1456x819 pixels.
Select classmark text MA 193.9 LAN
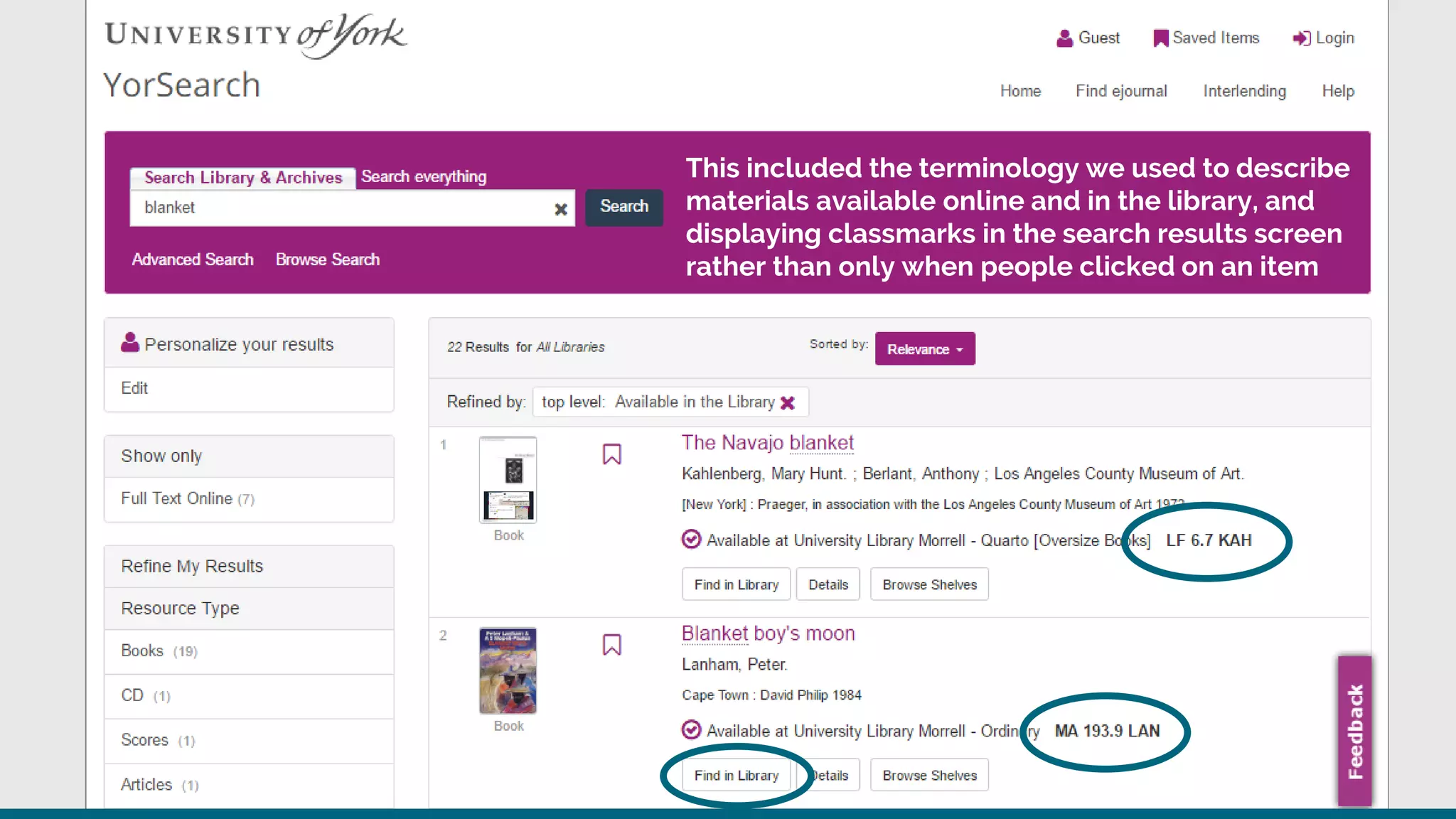pyautogui.click(x=1107, y=731)
